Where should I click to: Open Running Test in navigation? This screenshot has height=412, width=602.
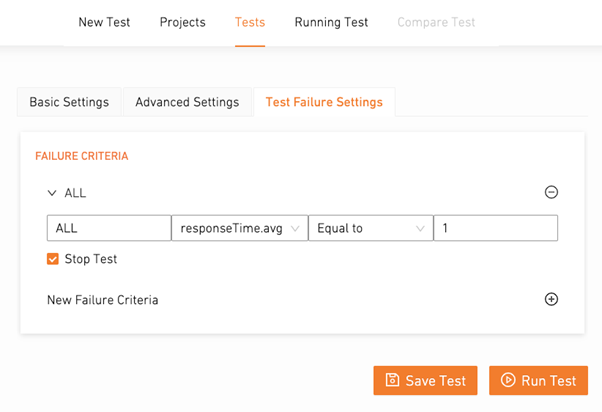tap(331, 22)
